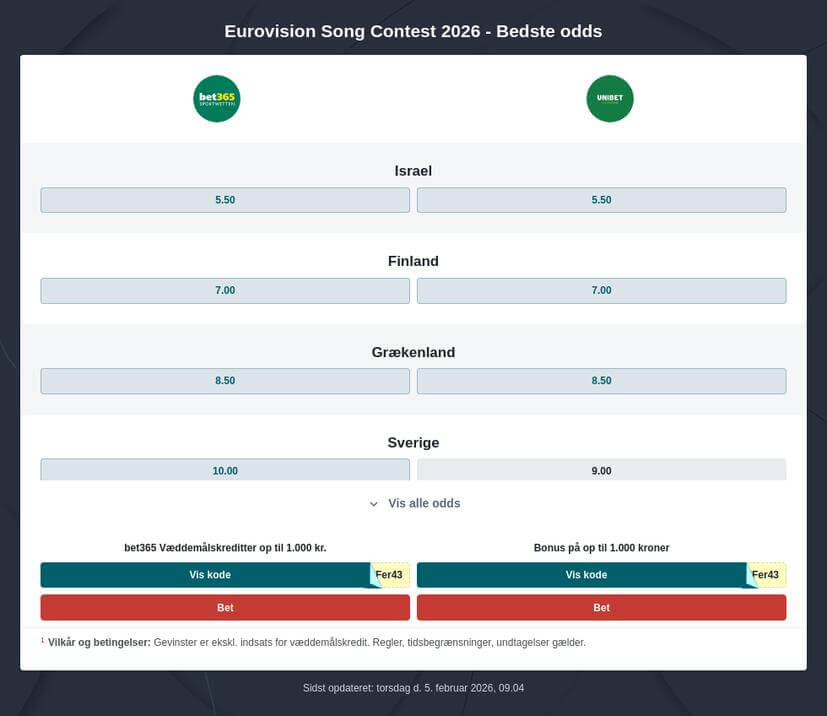Pick Unibet Finland odds 7.00

coord(601,291)
